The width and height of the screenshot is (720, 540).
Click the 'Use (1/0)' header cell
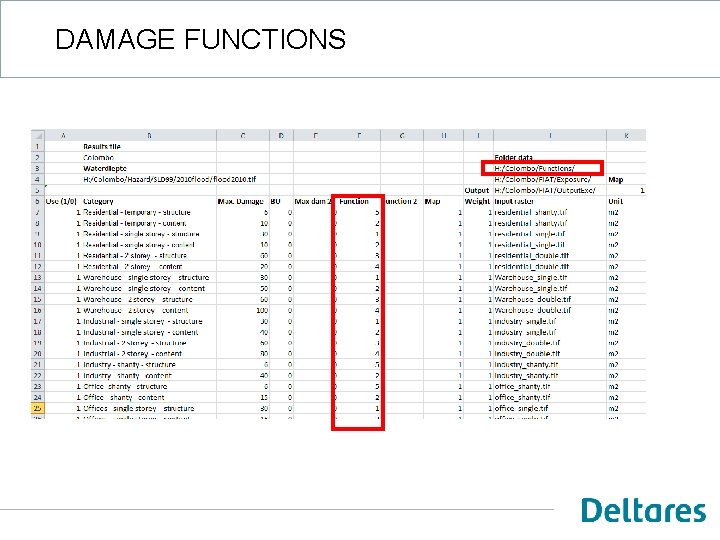point(61,201)
